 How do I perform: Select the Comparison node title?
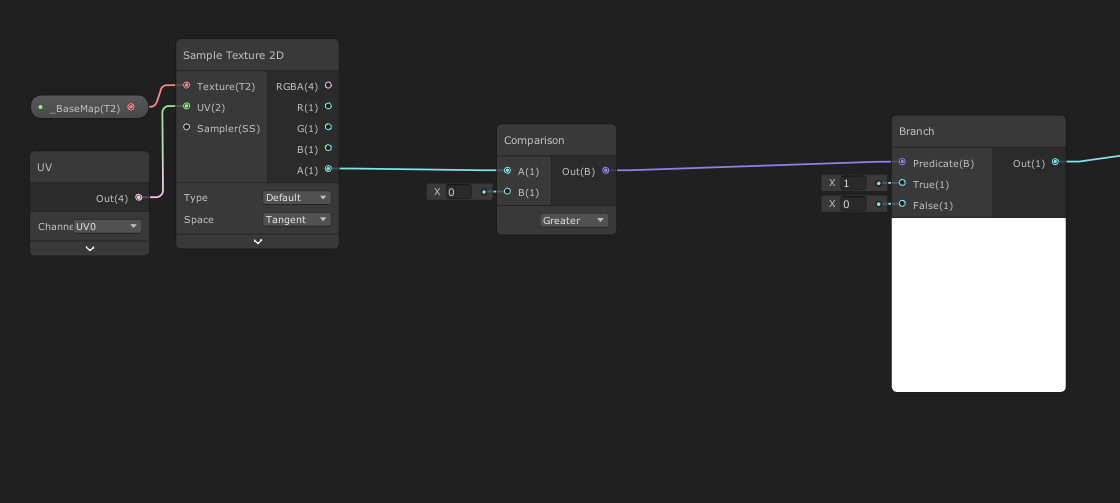tap(534, 140)
